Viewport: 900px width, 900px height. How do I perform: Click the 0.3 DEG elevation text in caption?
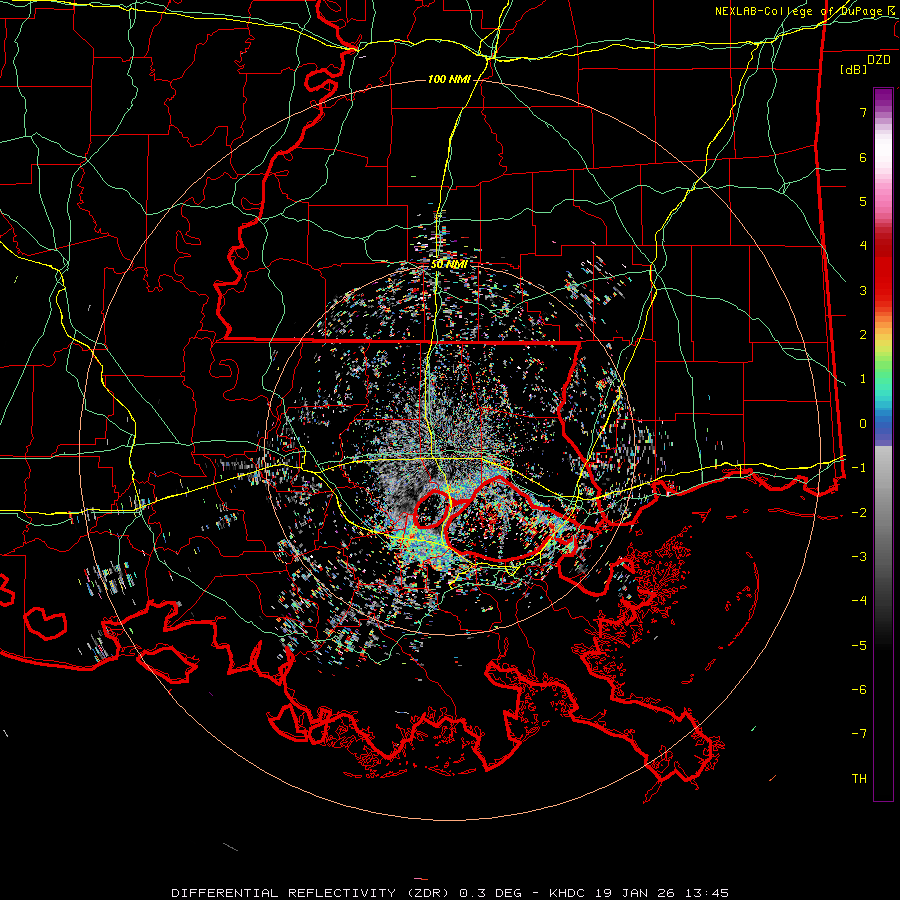click(x=491, y=893)
